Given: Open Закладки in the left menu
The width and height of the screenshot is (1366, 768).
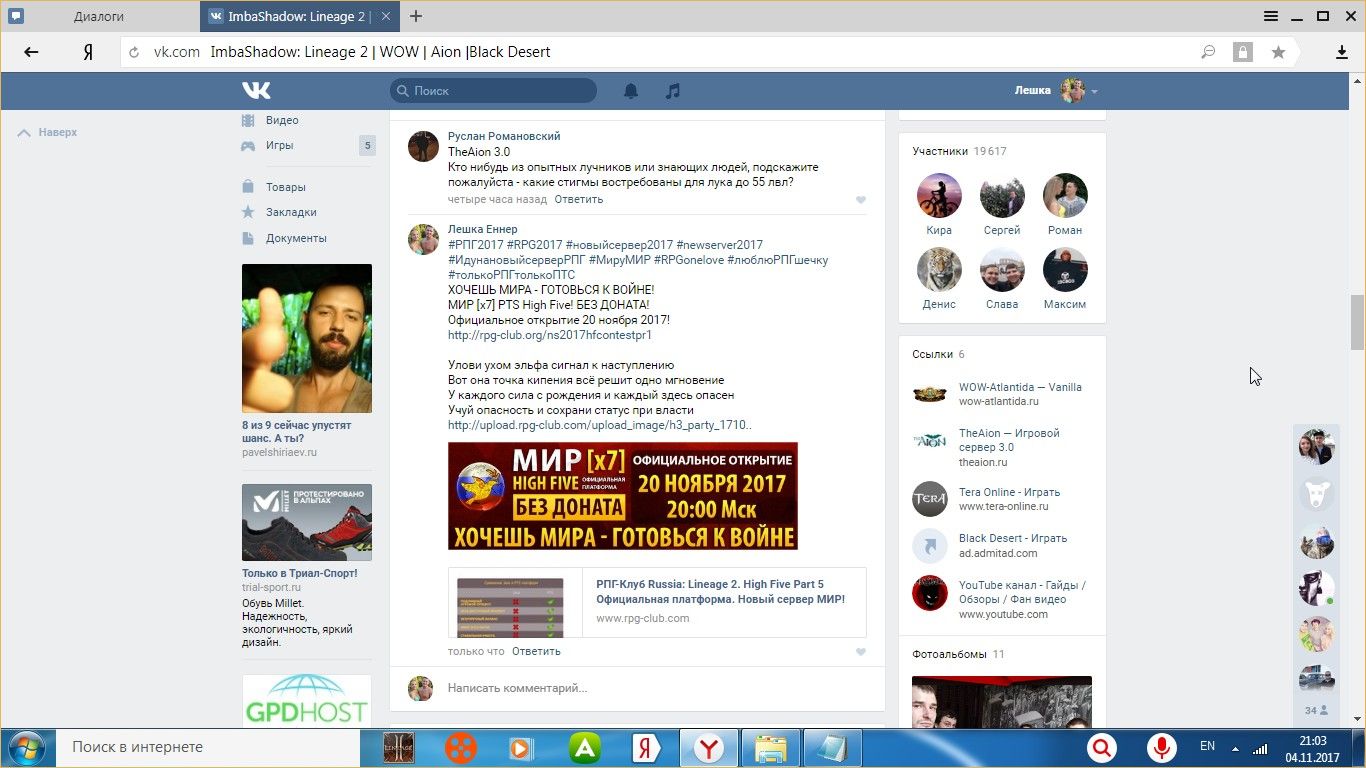Looking at the screenshot, I should click(x=291, y=212).
